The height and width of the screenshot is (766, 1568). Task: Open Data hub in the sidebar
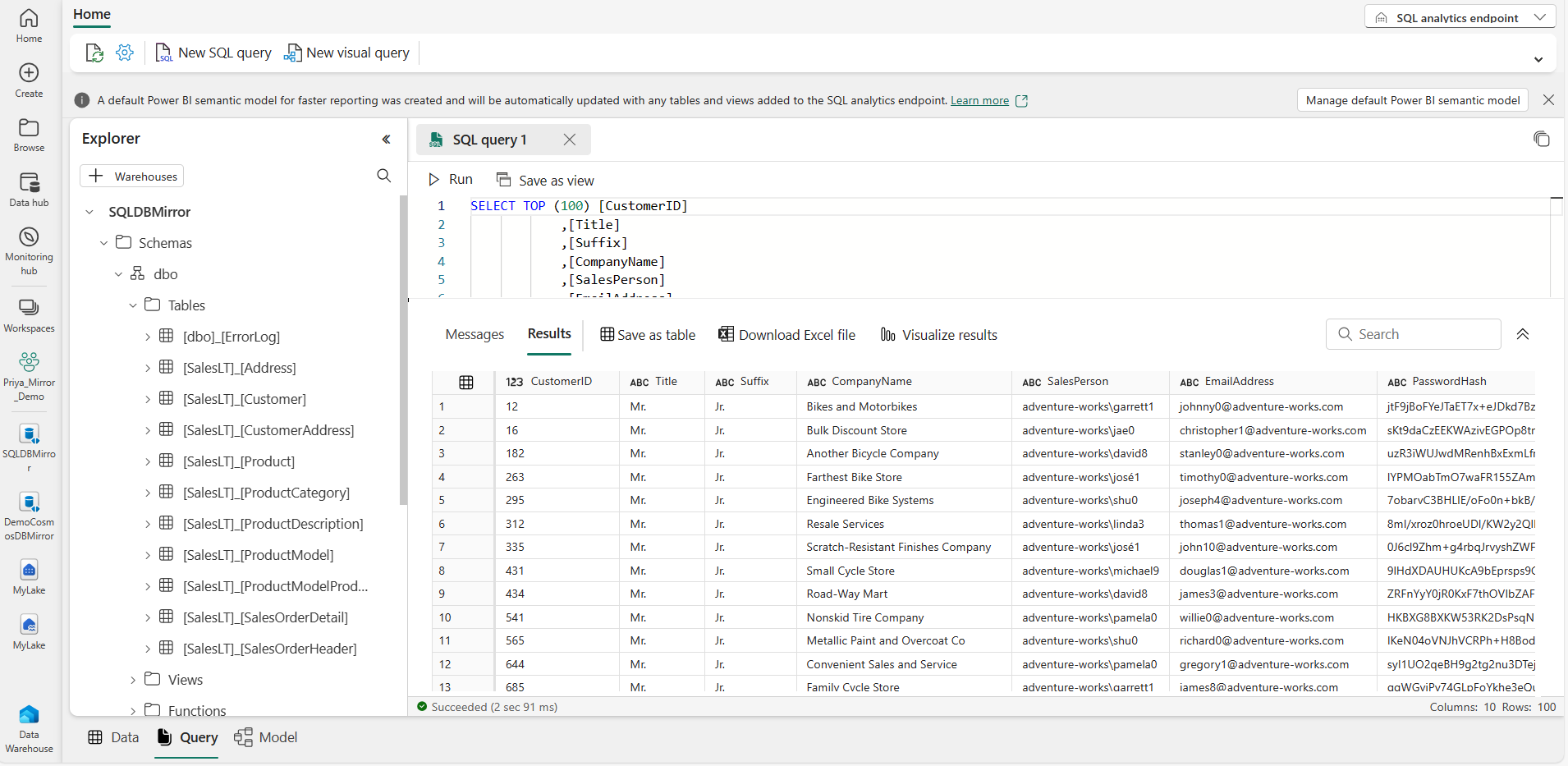point(29,190)
